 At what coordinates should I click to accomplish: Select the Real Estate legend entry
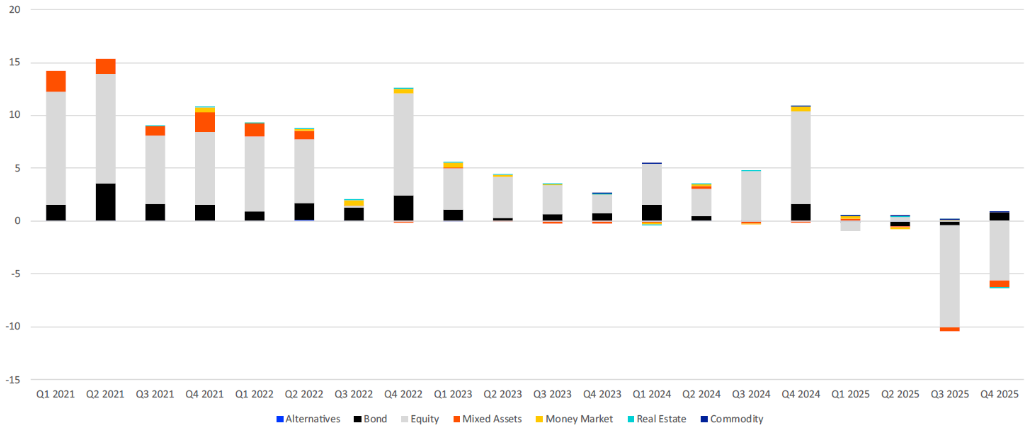pyautogui.click(x=662, y=419)
